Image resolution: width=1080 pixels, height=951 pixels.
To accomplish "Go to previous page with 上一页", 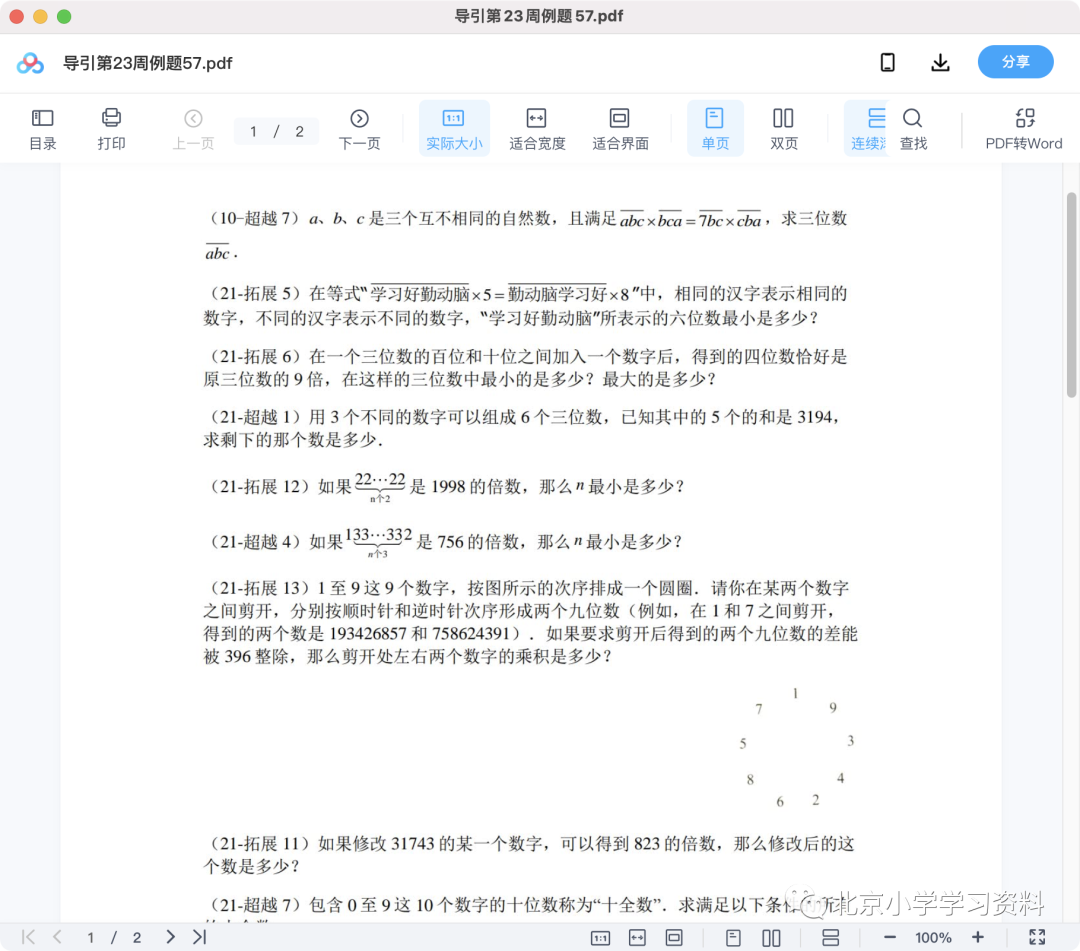I will coord(193,129).
